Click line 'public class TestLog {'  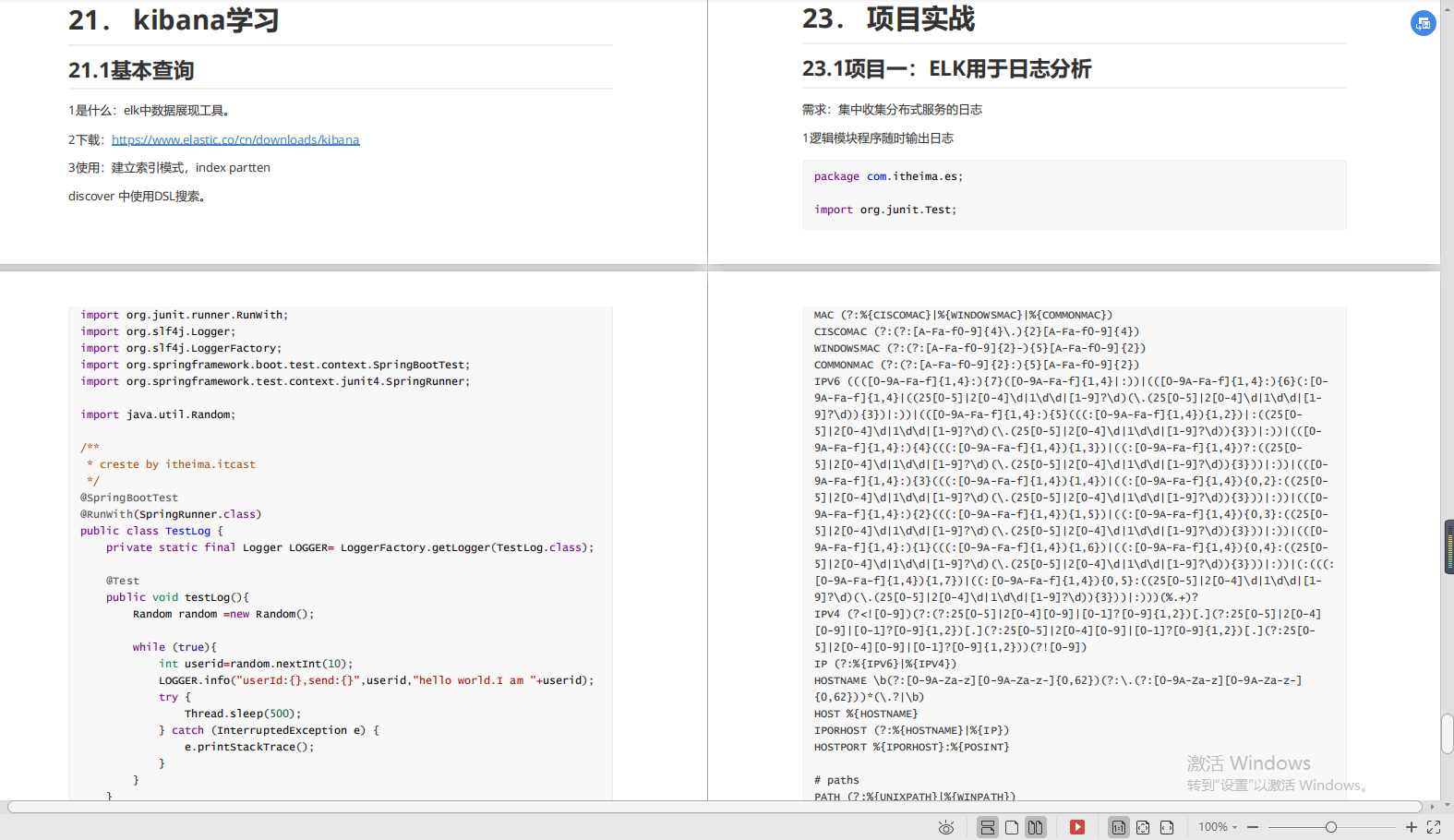click(151, 531)
